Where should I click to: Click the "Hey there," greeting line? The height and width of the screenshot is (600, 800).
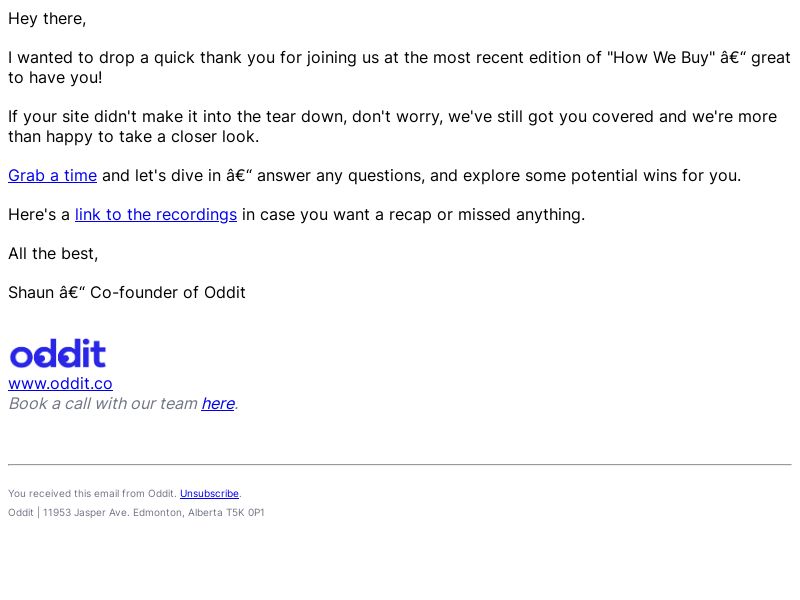pos(47,19)
